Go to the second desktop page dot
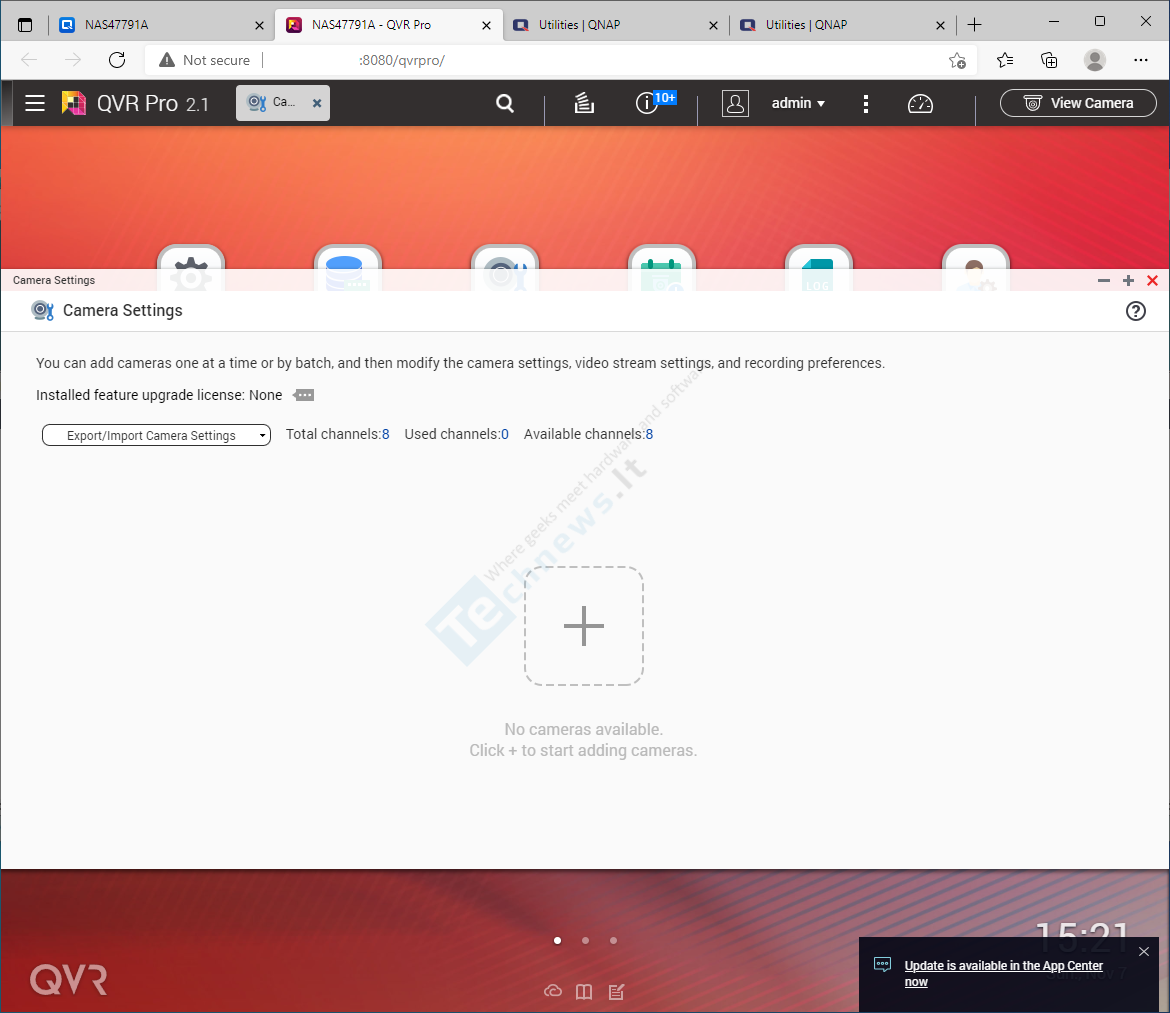Screen dimensions: 1170x1013 [586, 941]
